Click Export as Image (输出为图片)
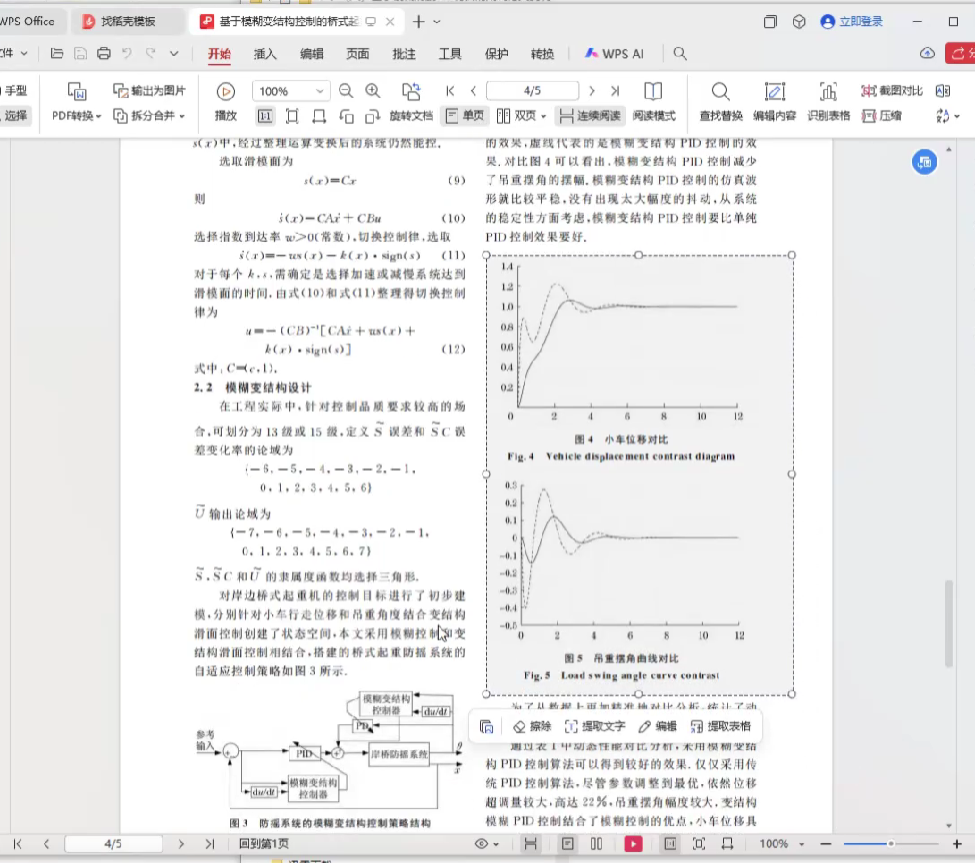 [149, 91]
